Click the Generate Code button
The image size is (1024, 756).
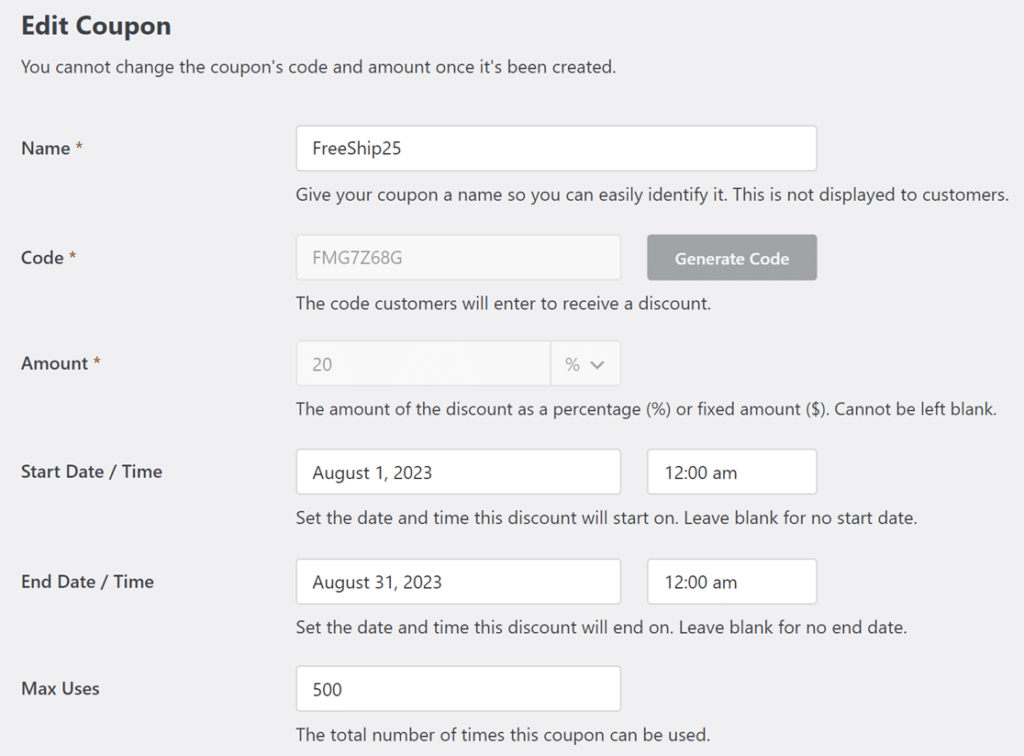click(x=731, y=257)
